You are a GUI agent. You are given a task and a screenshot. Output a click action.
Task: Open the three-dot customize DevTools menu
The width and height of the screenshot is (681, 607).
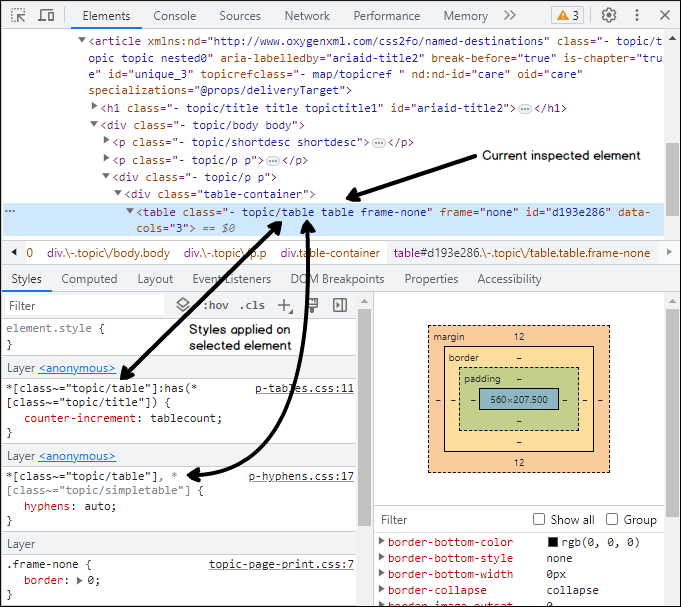tap(637, 16)
